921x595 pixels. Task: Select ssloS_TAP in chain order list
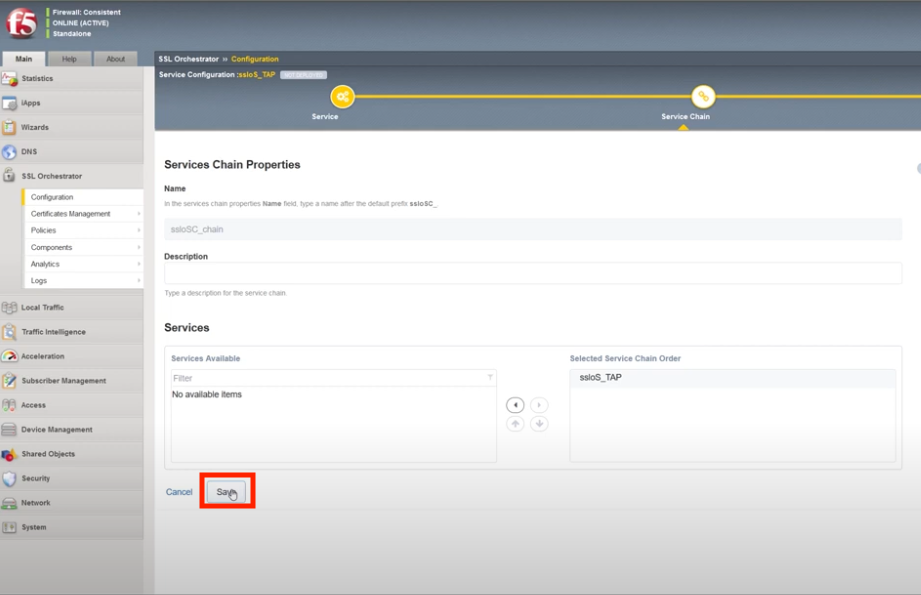pyautogui.click(x=732, y=377)
